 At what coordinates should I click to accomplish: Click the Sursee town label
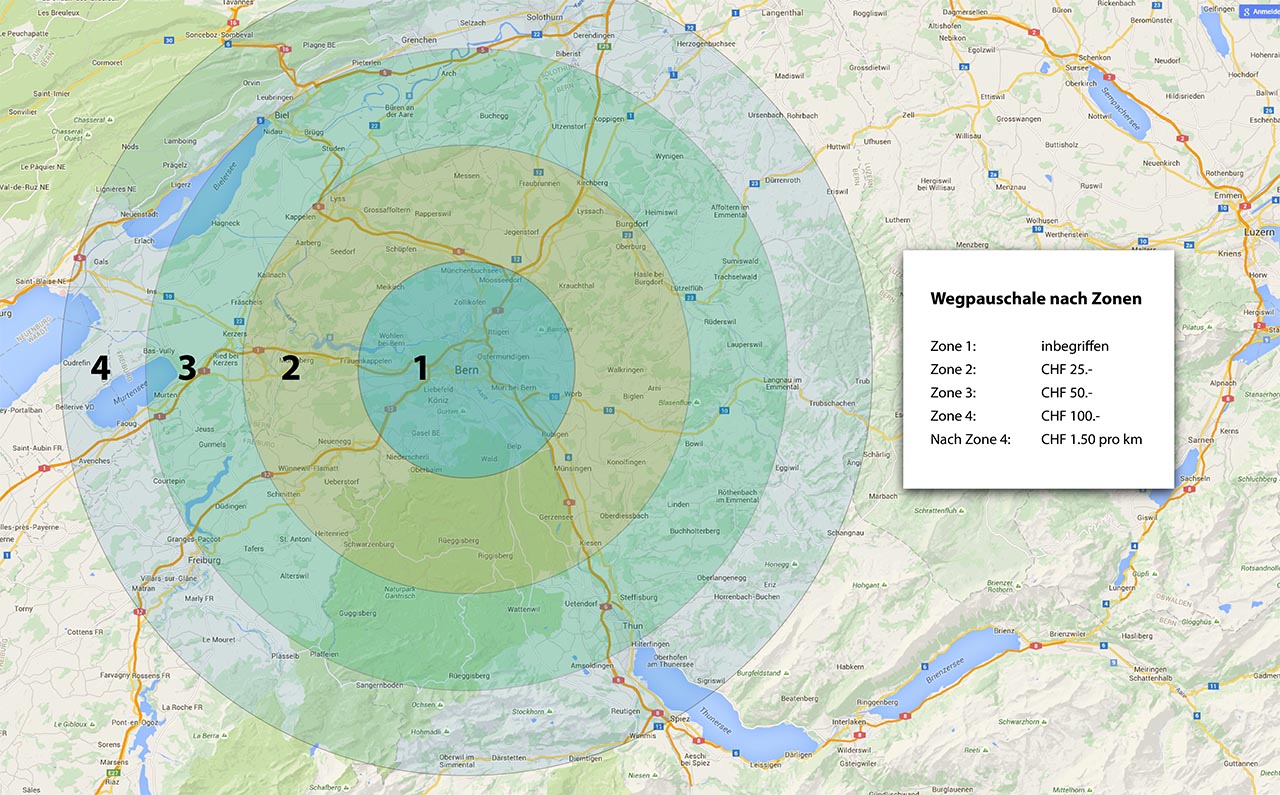1079,69
